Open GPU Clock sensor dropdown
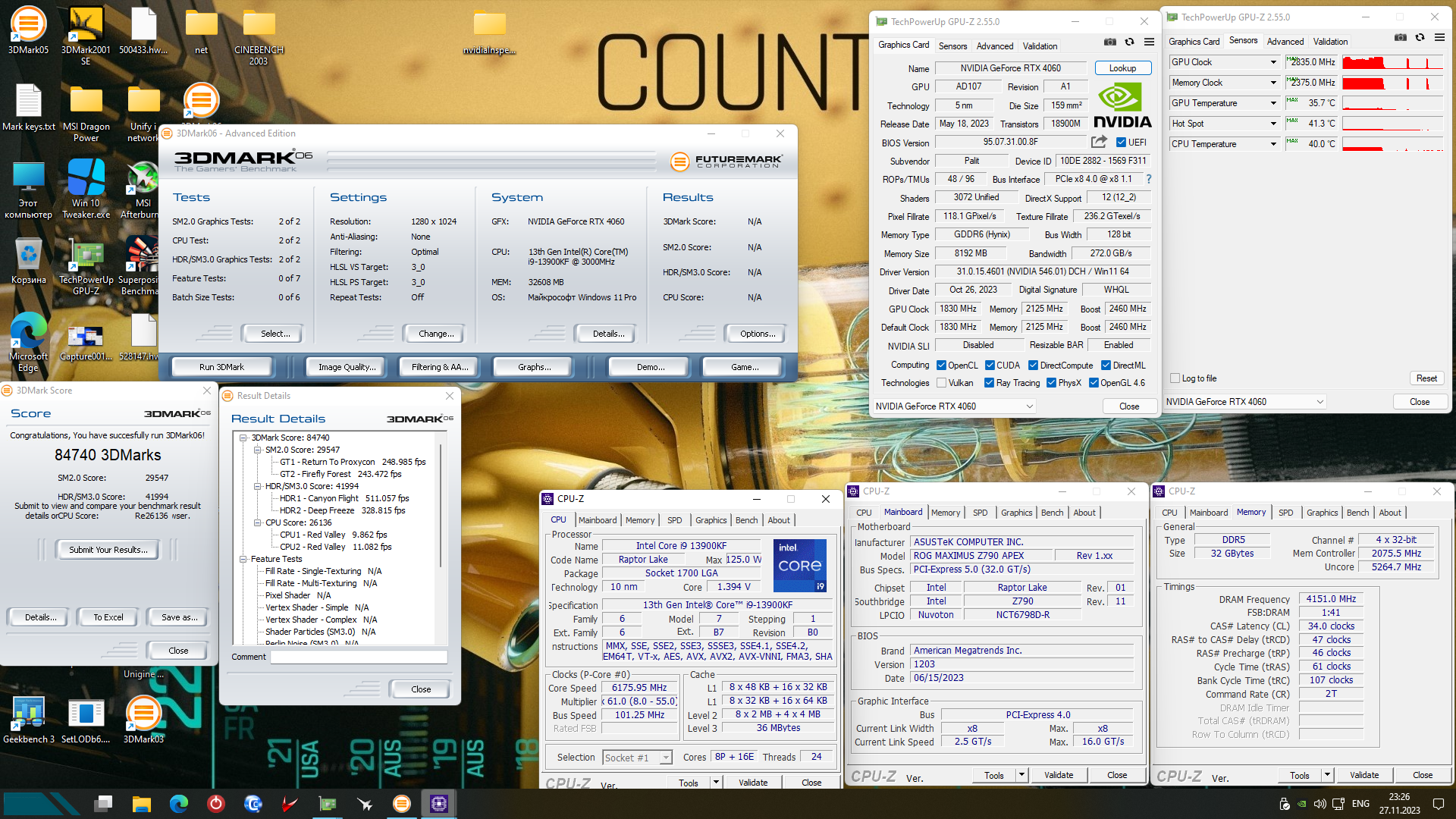 click(x=1273, y=62)
